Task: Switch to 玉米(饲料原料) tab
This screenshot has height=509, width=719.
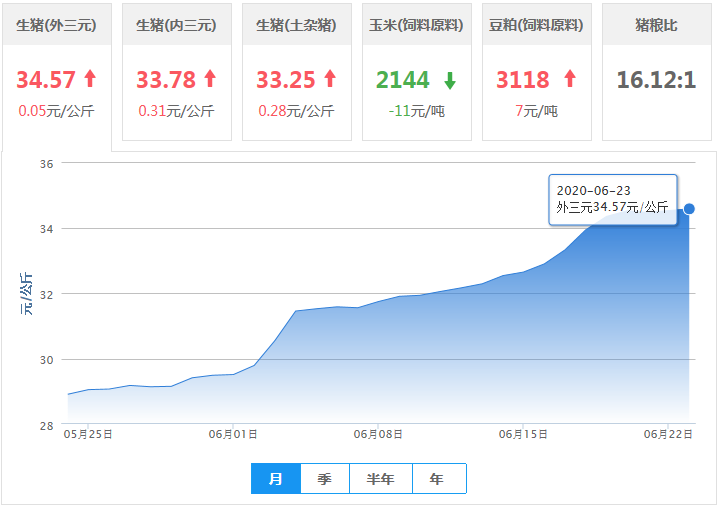Action: (416, 25)
